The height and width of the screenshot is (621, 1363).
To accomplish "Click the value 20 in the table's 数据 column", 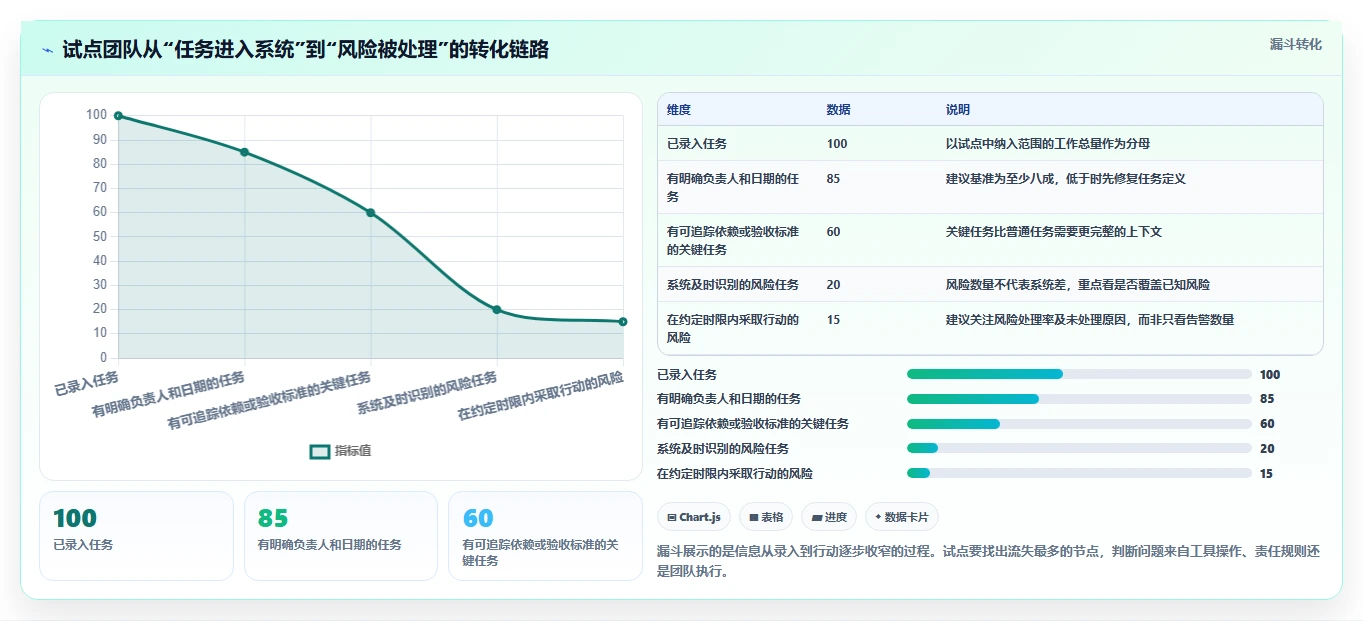I will tap(834, 285).
